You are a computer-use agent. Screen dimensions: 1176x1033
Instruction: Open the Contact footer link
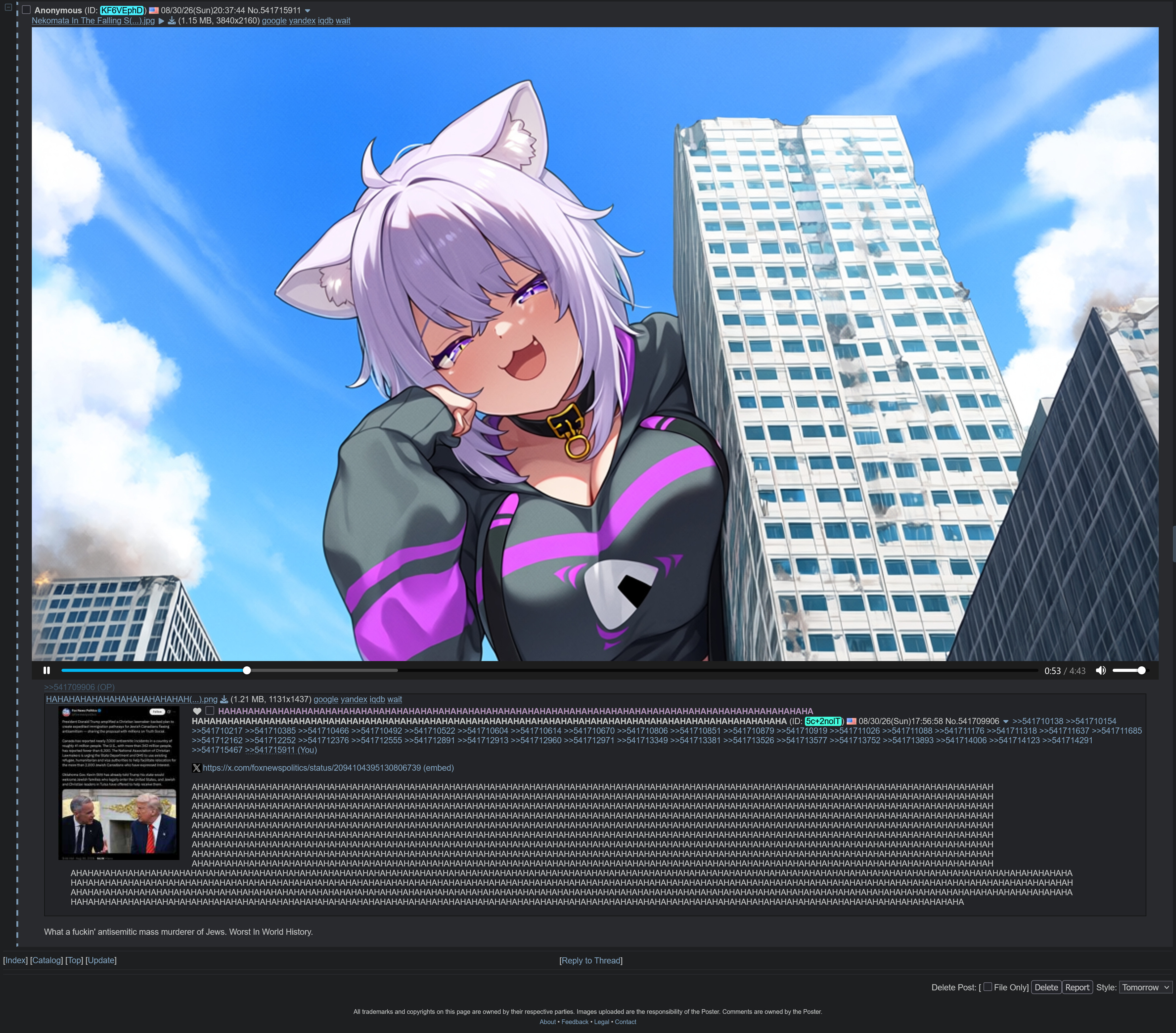click(625, 1022)
